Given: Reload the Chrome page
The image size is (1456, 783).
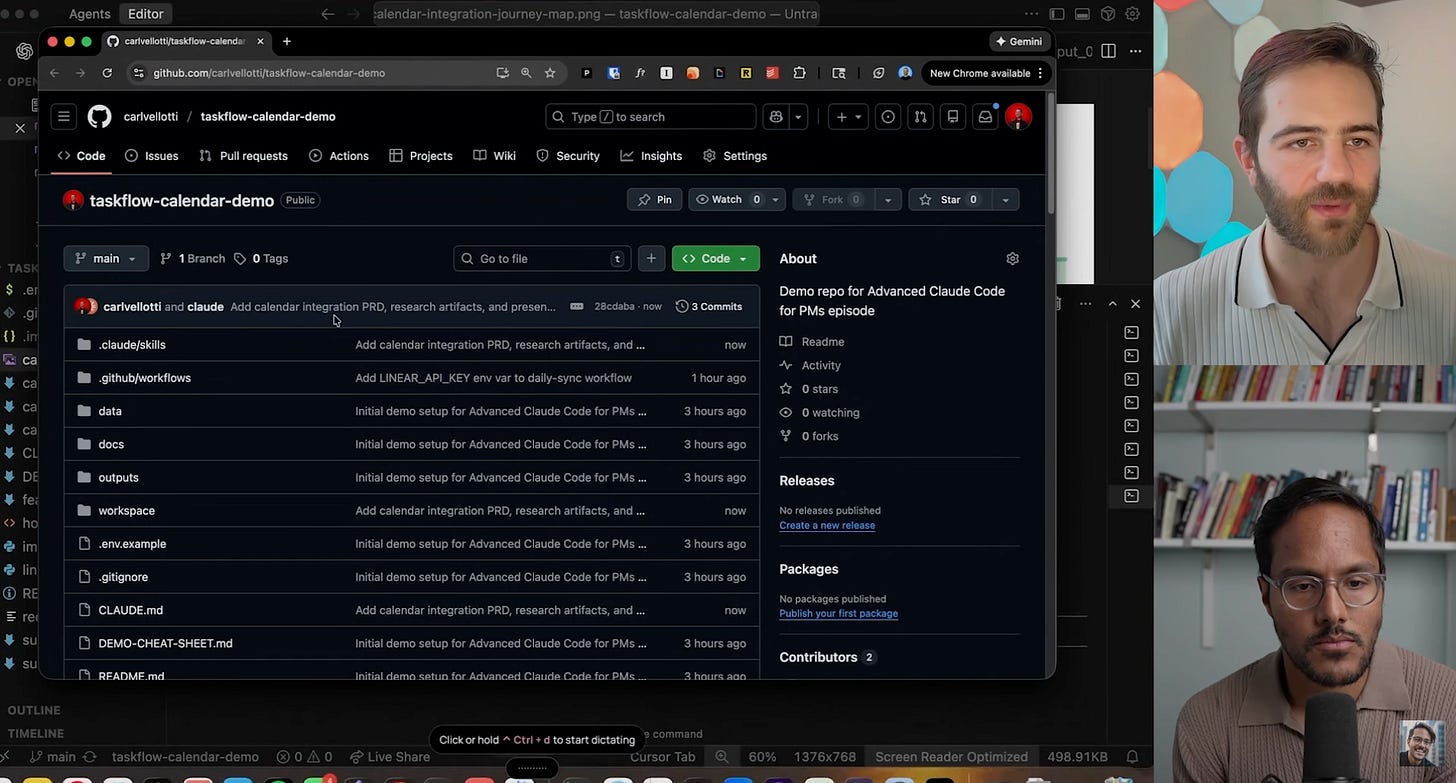Looking at the screenshot, I should pos(107,73).
